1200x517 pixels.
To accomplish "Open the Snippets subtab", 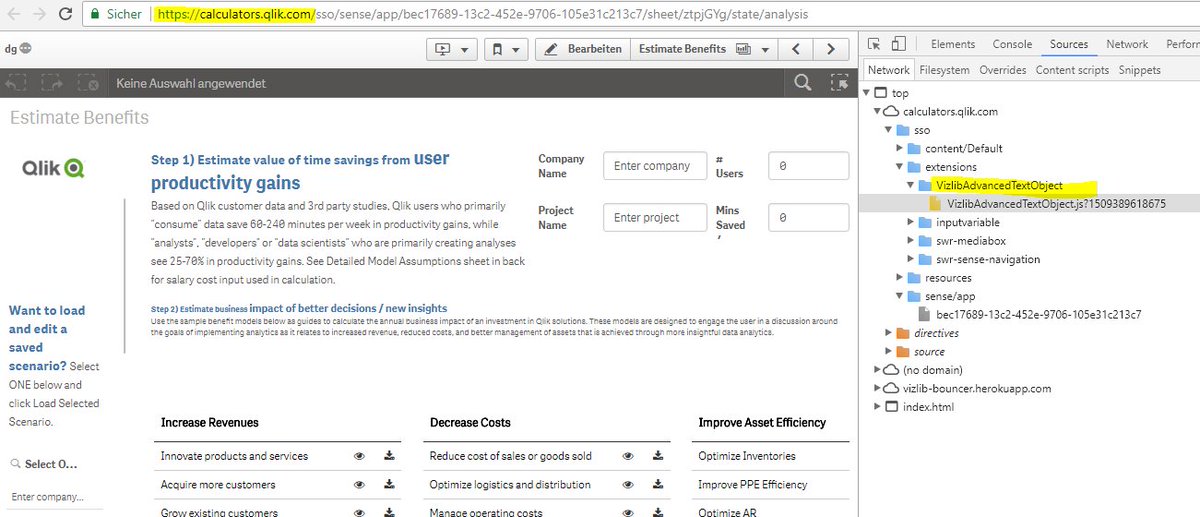I will click(x=1140, y=70).
